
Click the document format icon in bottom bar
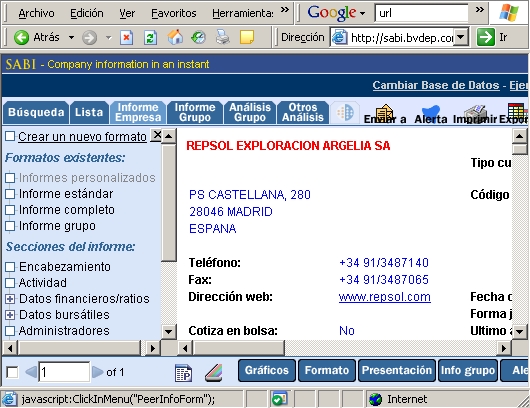(x=184, y=373)
